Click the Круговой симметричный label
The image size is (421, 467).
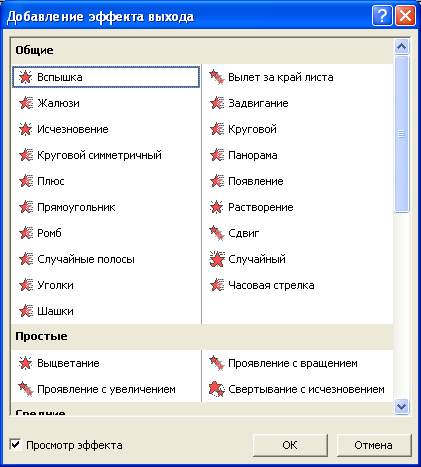point(99,155)
